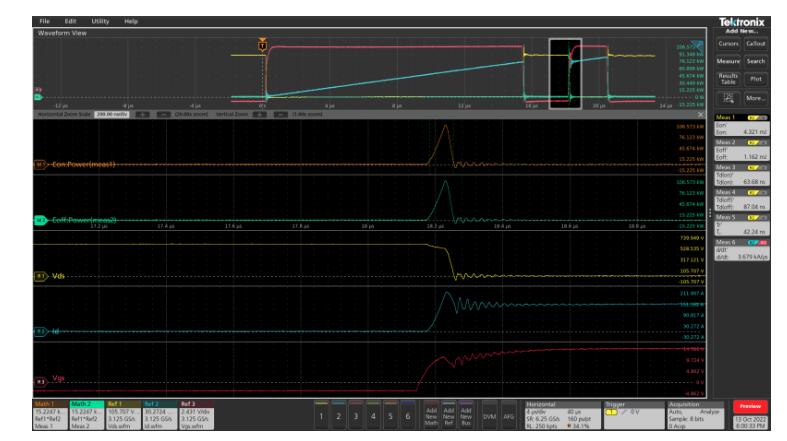Viewport: 787px width, 441px height.
Task: Click the trigger position marker T
Action: (262, 45)
